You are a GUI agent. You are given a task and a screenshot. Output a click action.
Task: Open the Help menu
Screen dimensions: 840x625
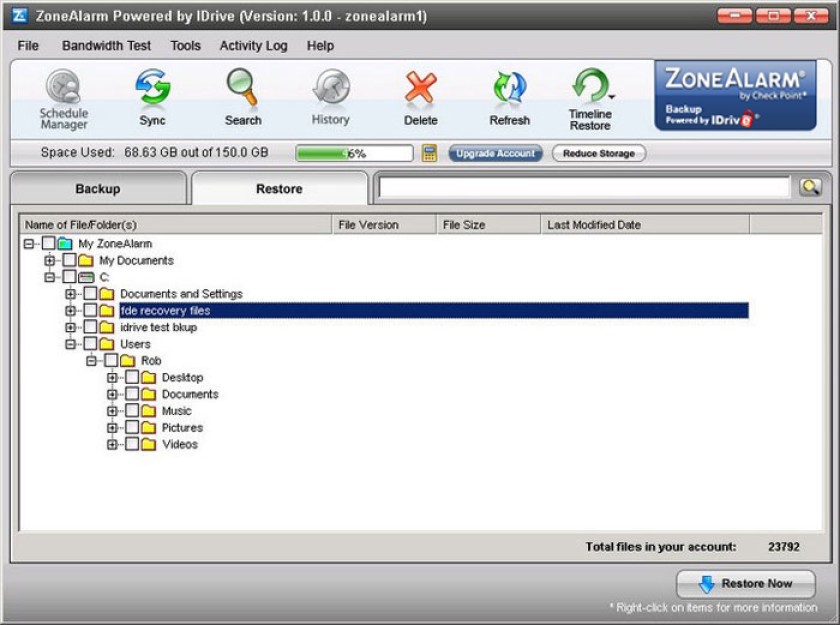320,46
